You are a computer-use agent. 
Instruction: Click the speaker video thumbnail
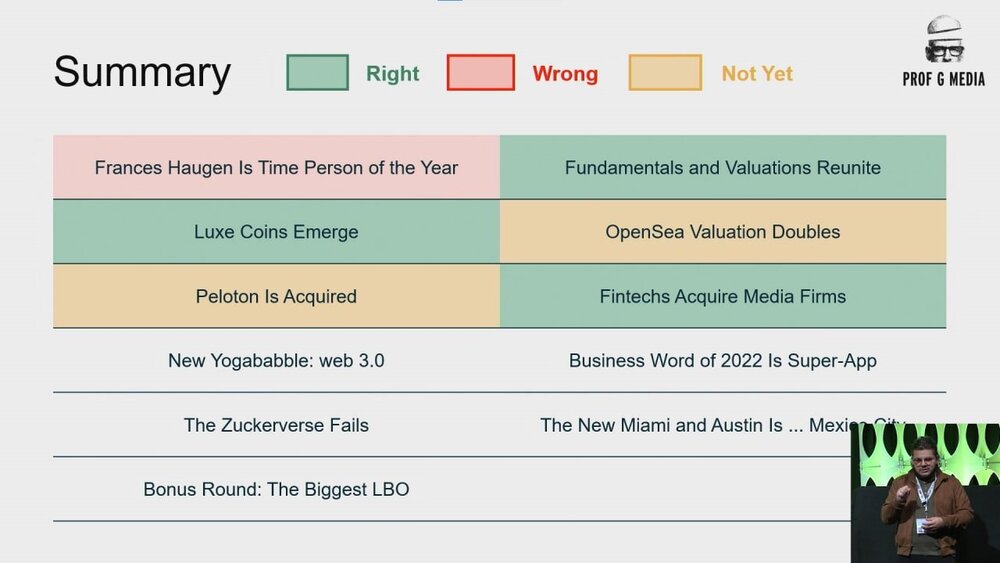click(x=924, y=492)
